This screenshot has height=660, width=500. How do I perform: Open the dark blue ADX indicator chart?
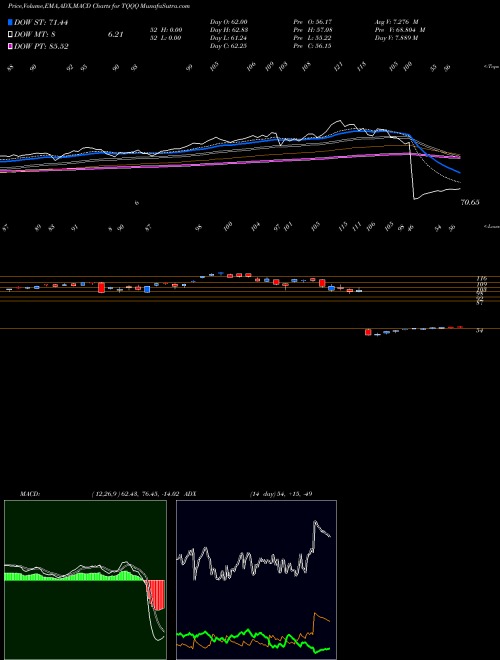coord(256,580)
